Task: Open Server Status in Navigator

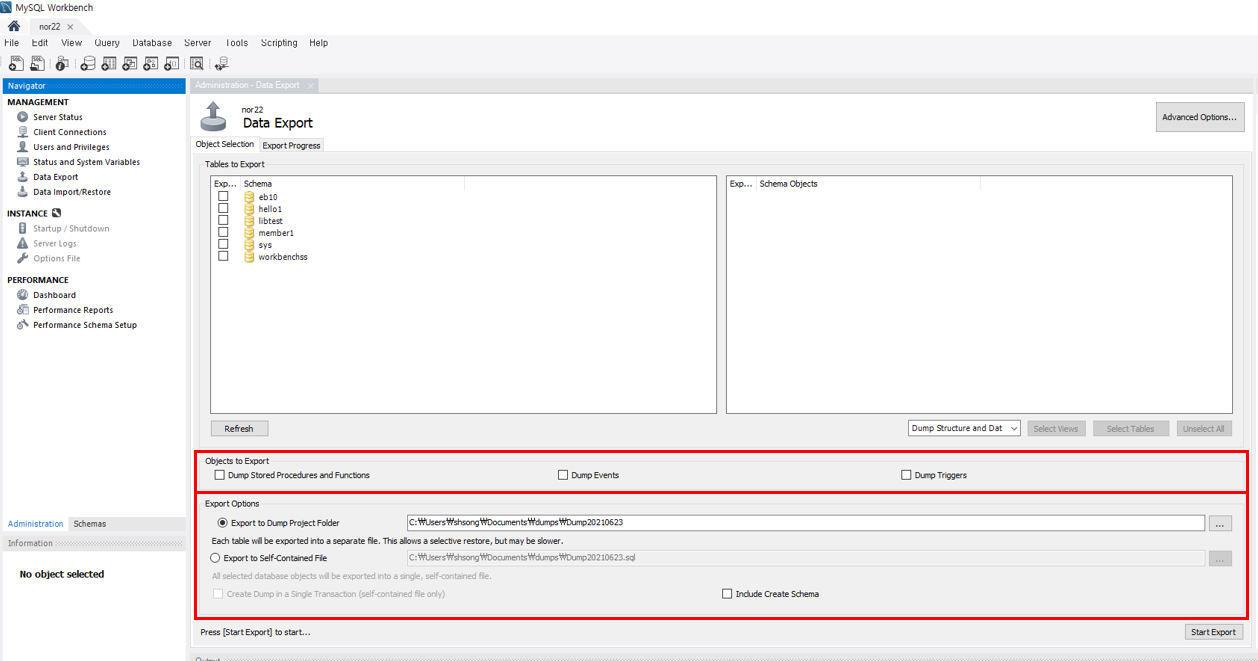Action: pos(57,117)
